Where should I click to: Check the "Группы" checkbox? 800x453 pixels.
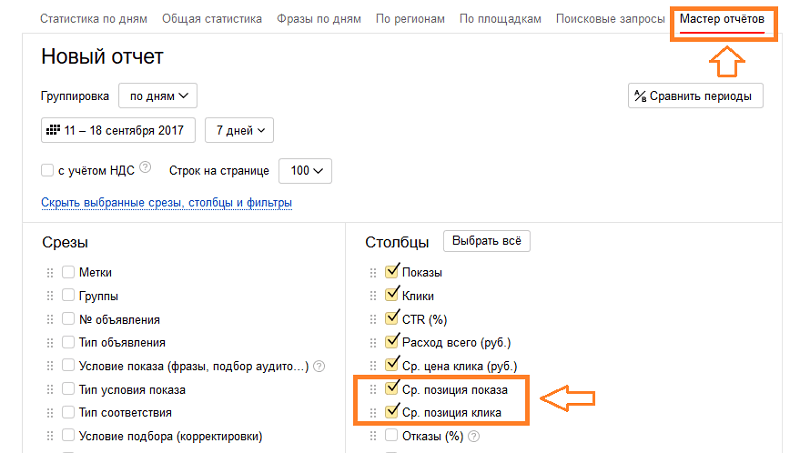pos(68,295)
